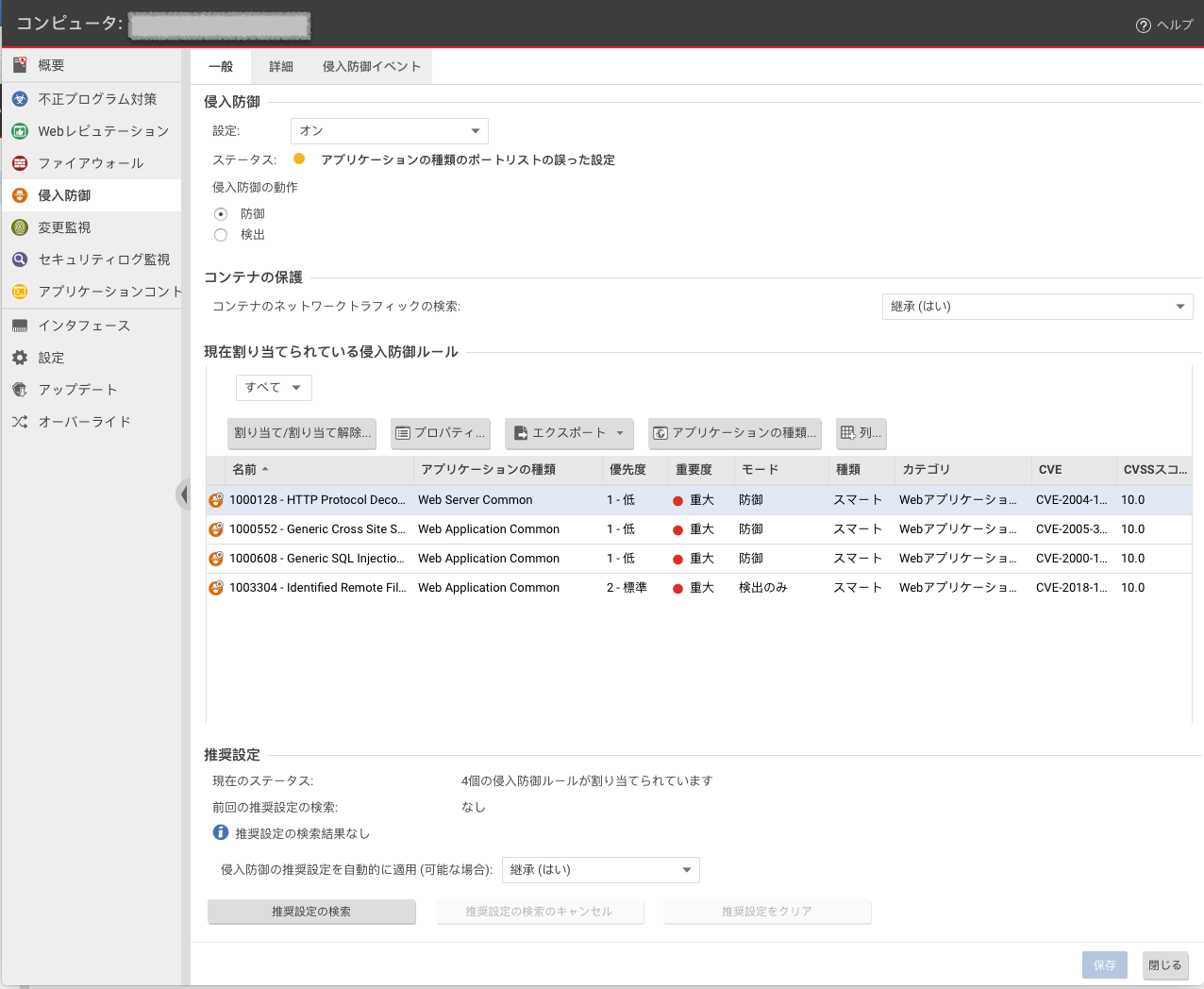Select the 防御 radio button
Viewport: 1204px width, 989px height.
point(221,214)
